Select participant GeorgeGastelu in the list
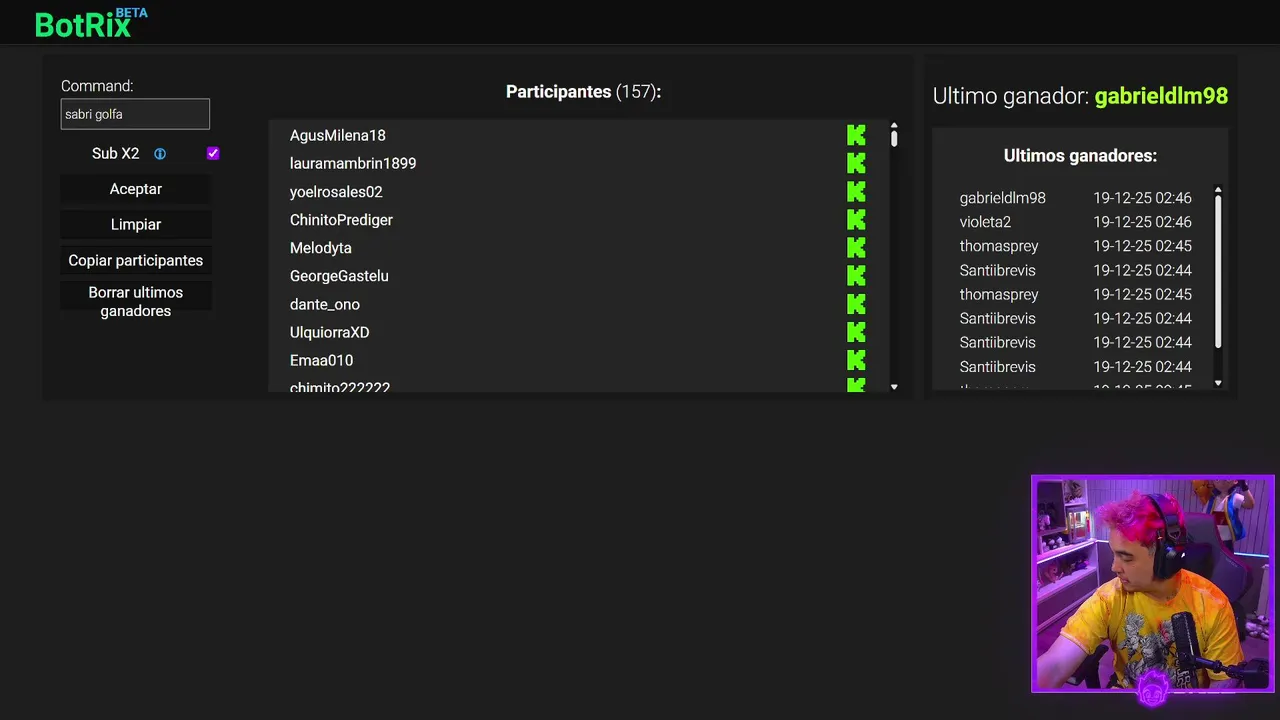 tap(339, 276)
